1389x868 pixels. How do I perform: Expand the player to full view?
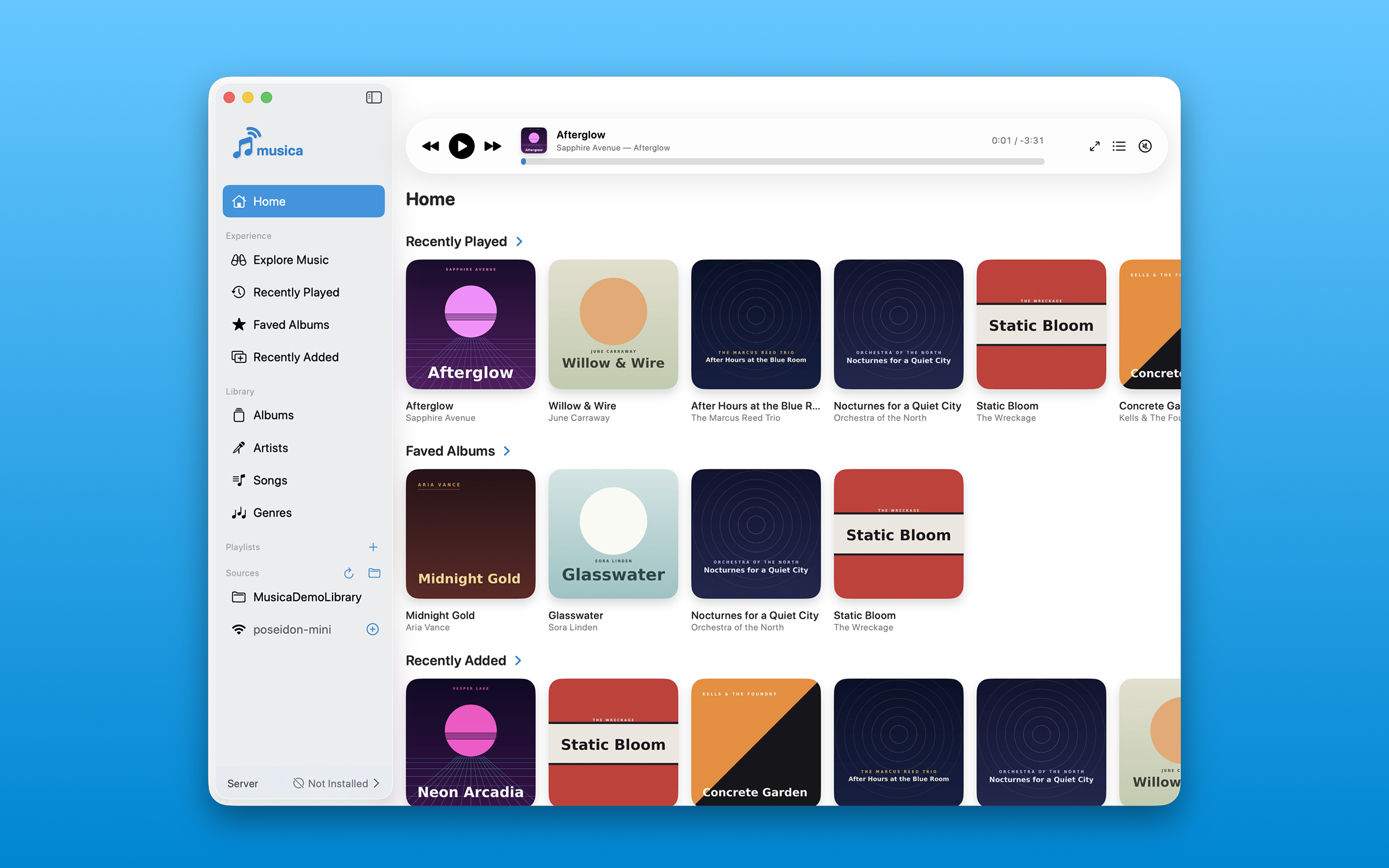(1094, 146)
